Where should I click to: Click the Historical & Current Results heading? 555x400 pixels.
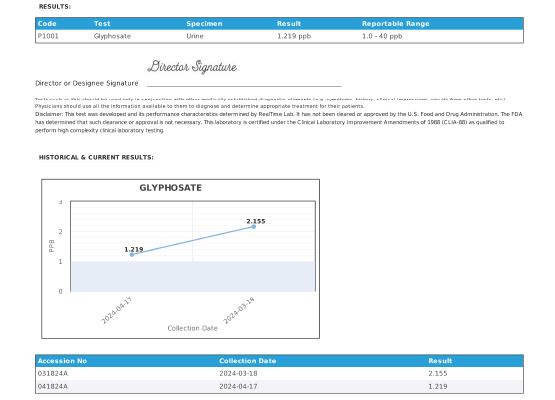(x=96, y=158)
